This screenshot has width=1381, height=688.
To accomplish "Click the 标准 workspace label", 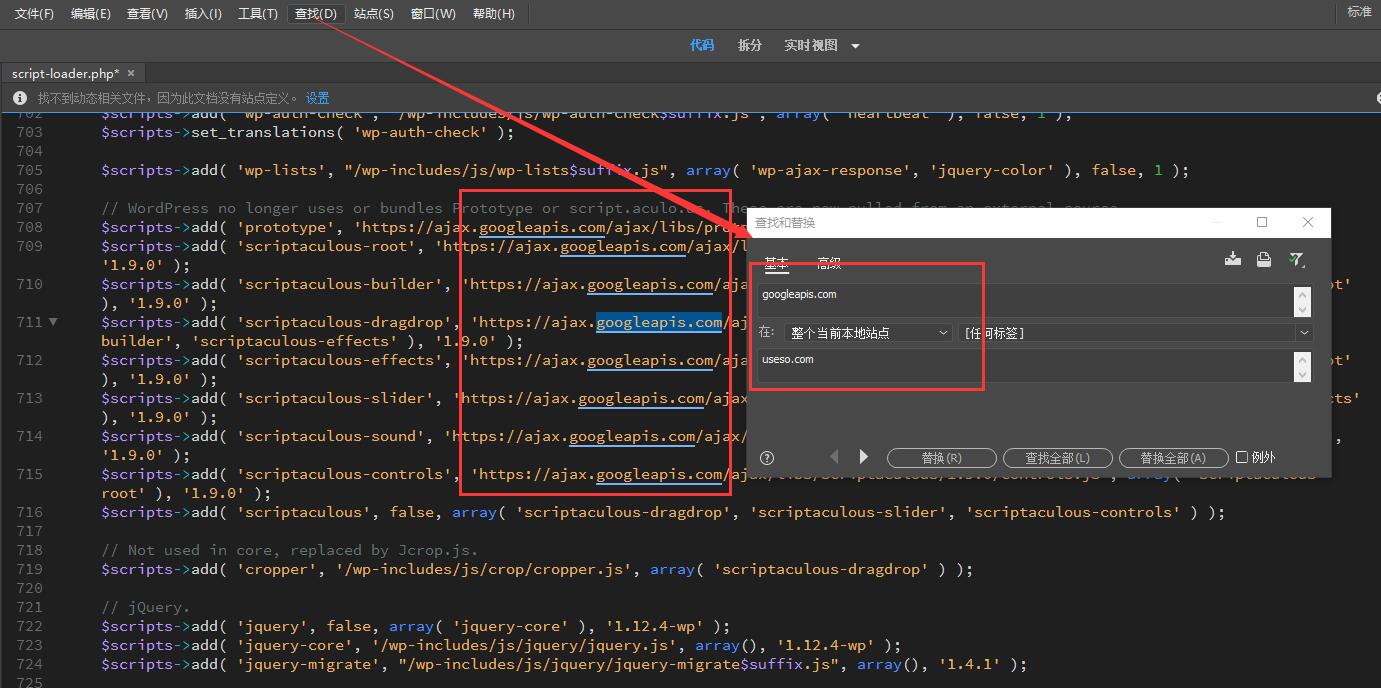I will (1359, 12).
